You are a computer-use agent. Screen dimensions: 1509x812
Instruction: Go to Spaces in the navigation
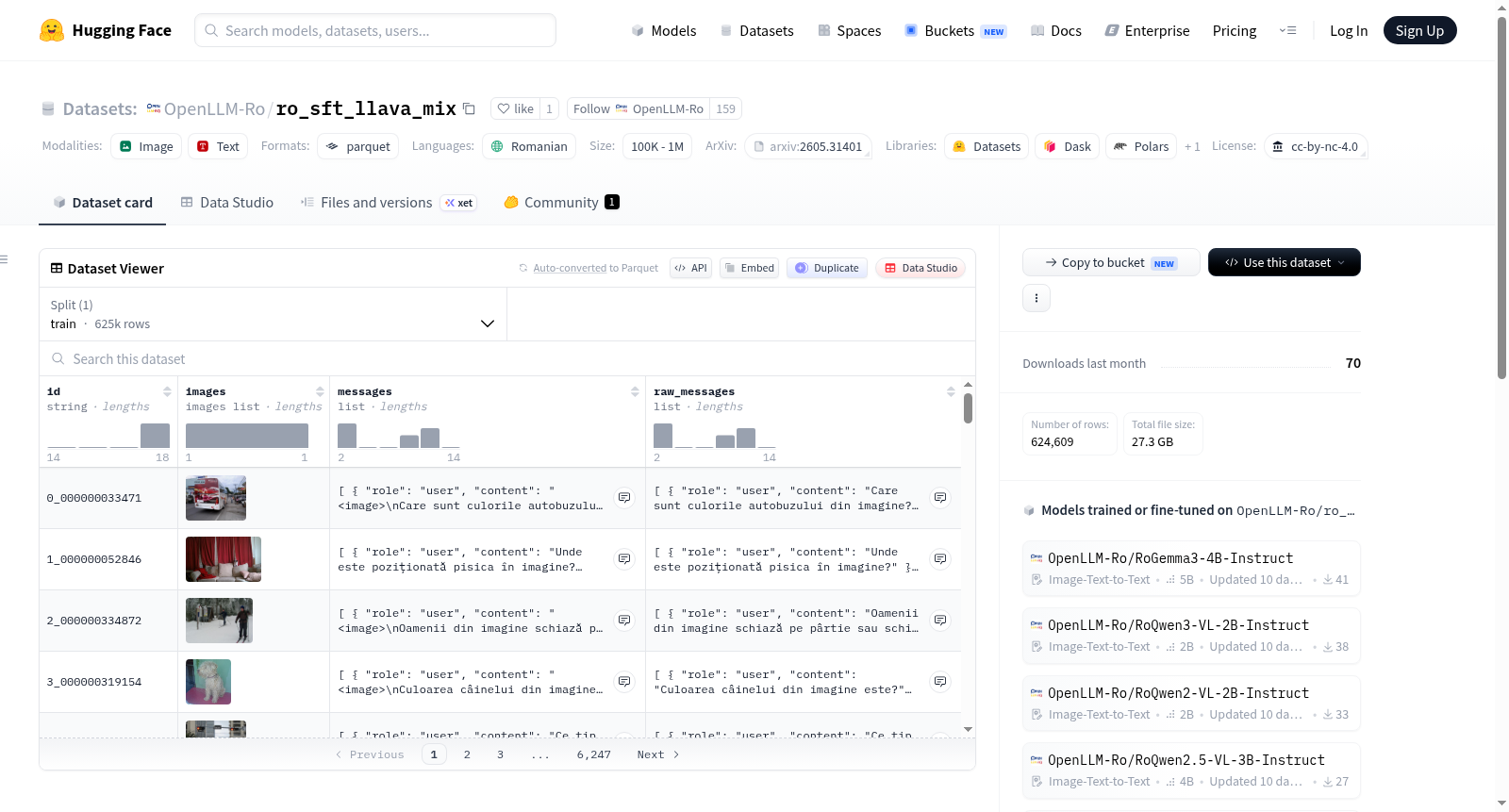(x=850, y=30)
